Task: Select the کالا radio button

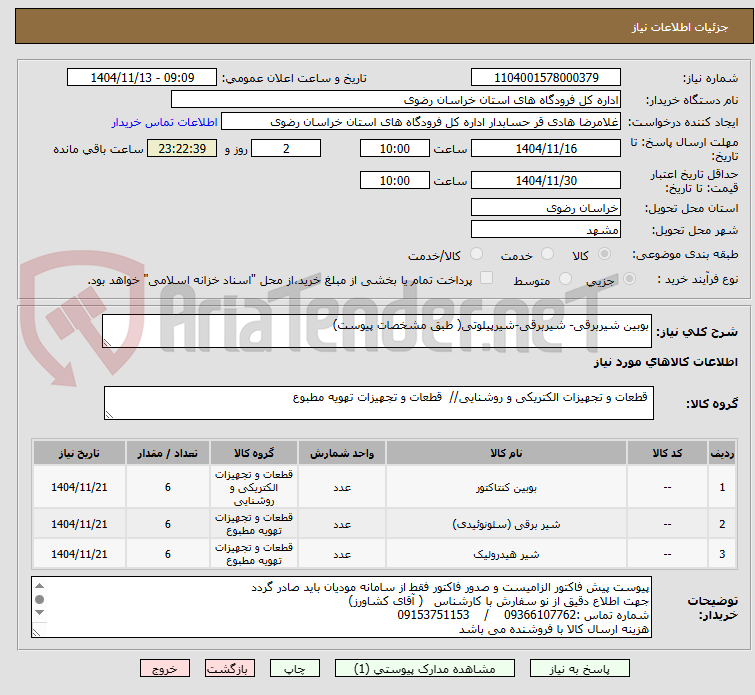Action: click(604, 254)
